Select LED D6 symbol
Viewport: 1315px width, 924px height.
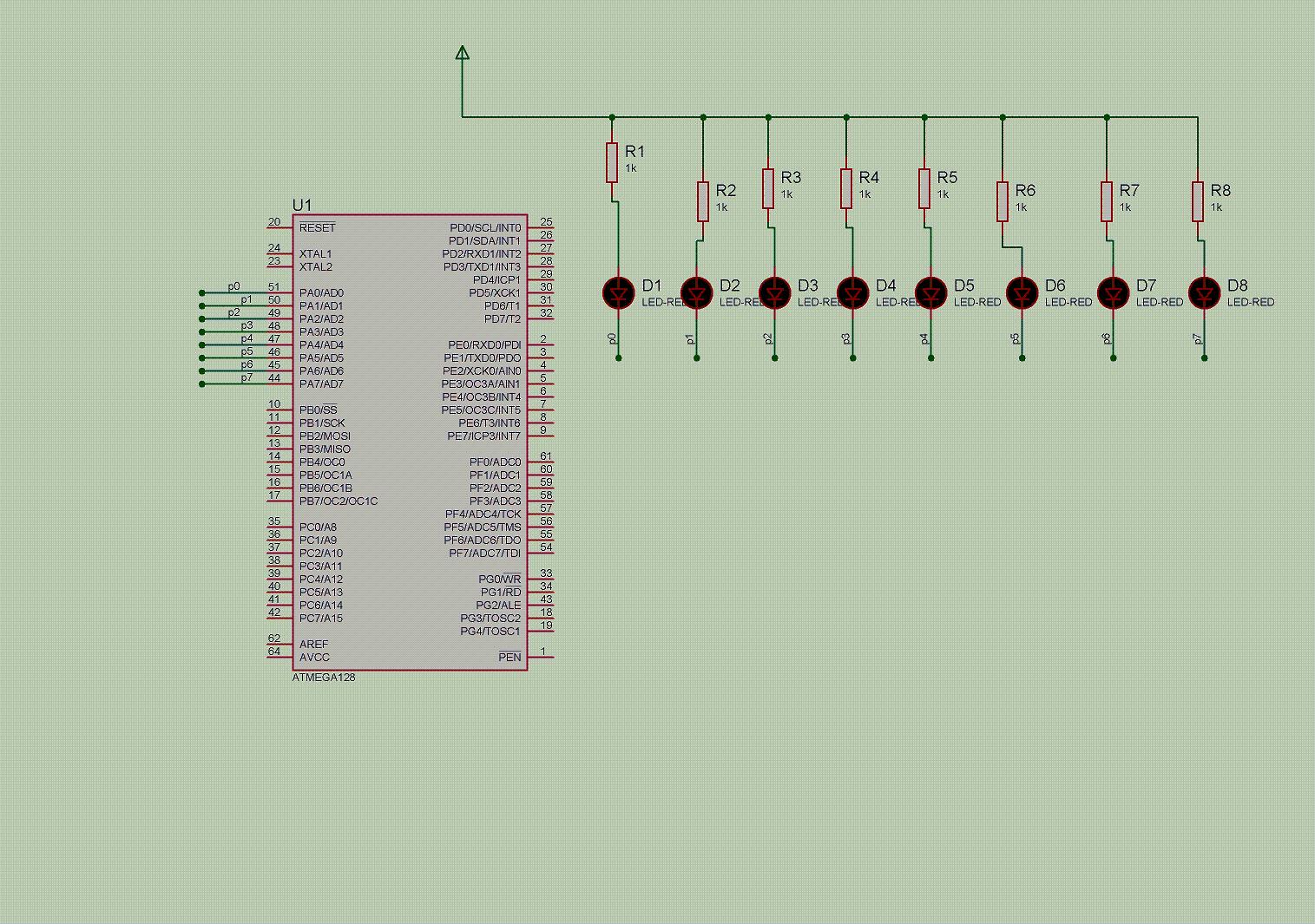pyautogui.click(x=1022, y=293)
